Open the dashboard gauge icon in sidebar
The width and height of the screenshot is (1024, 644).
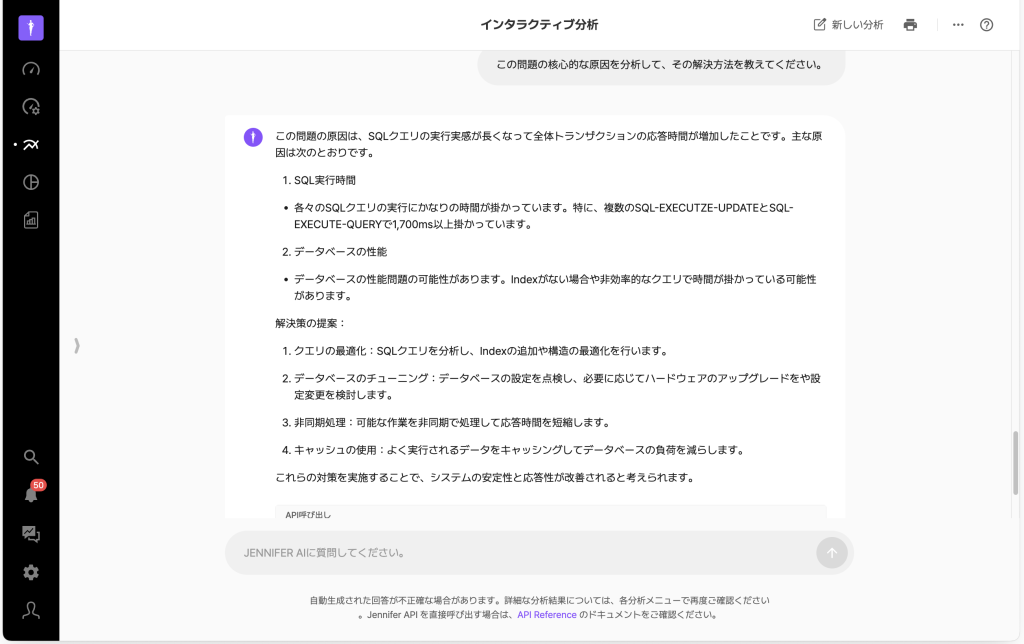[31, 69]
